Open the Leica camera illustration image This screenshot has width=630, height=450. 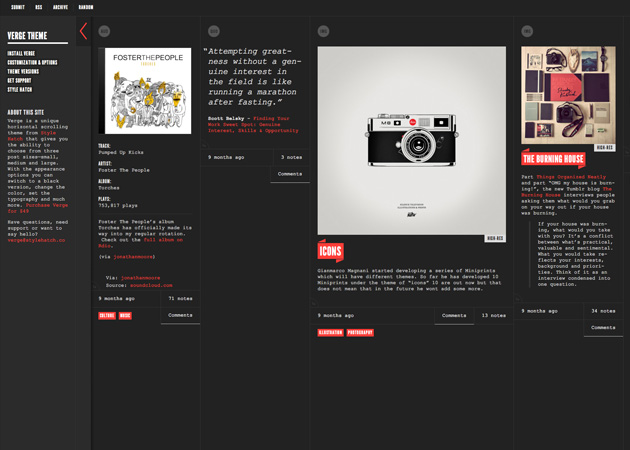(411, 141)
